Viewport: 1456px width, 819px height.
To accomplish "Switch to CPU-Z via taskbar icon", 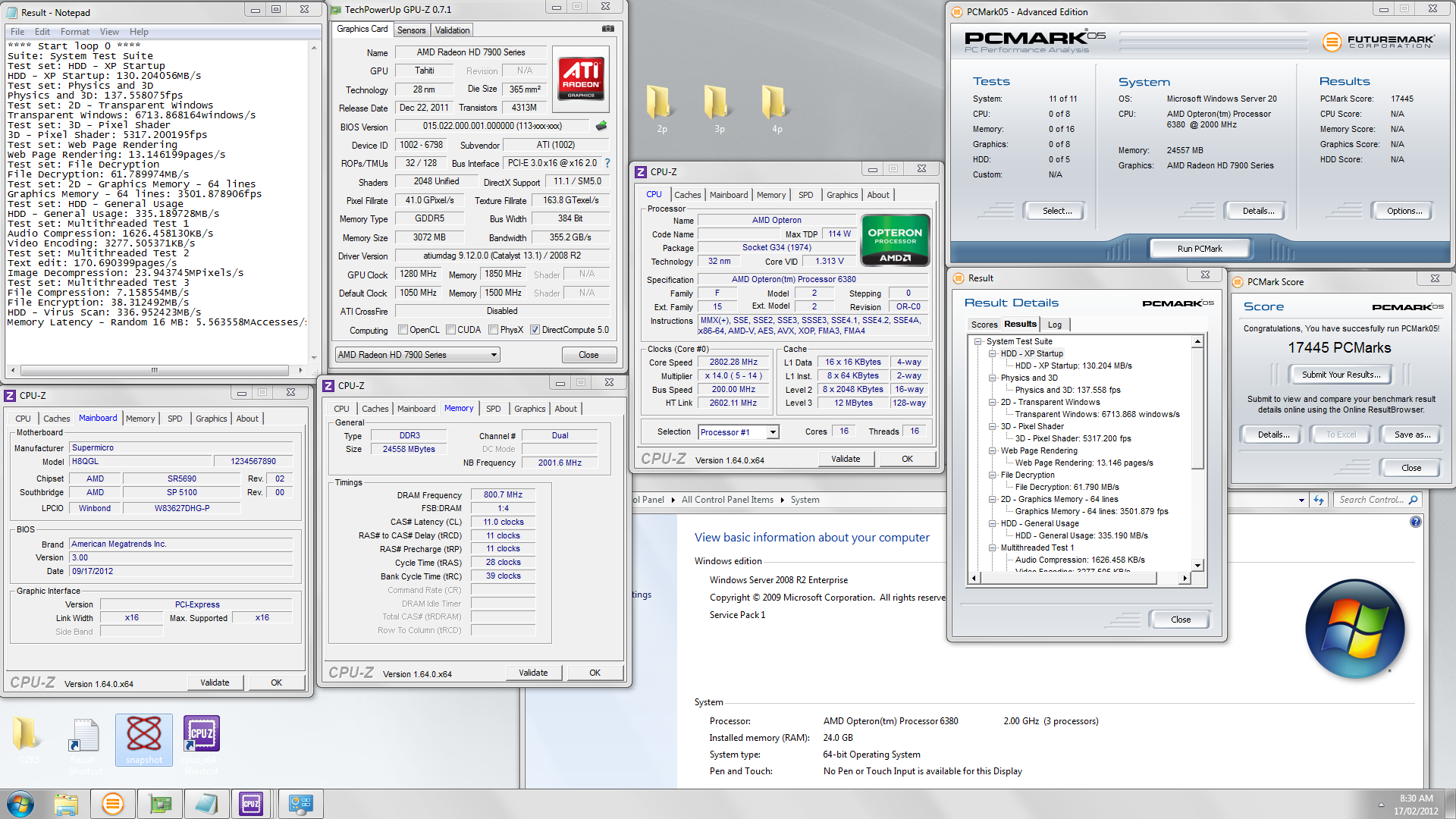I will click(252, 804).
